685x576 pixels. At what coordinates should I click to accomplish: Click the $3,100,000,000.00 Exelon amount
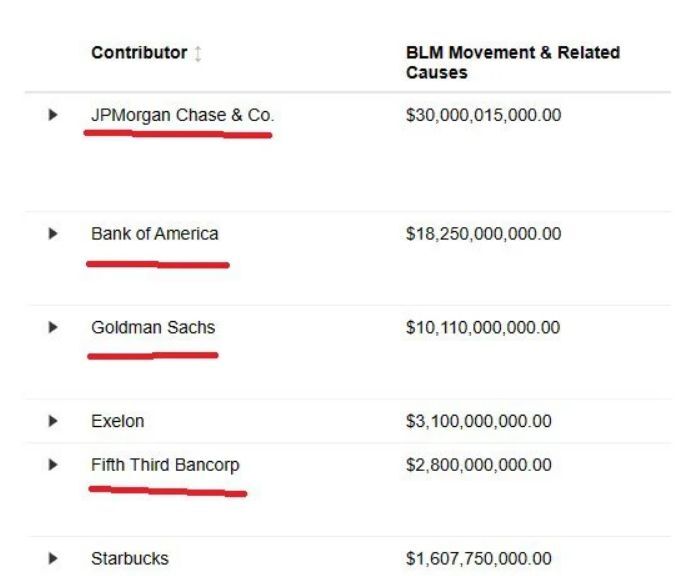click(x=478, y=422)
